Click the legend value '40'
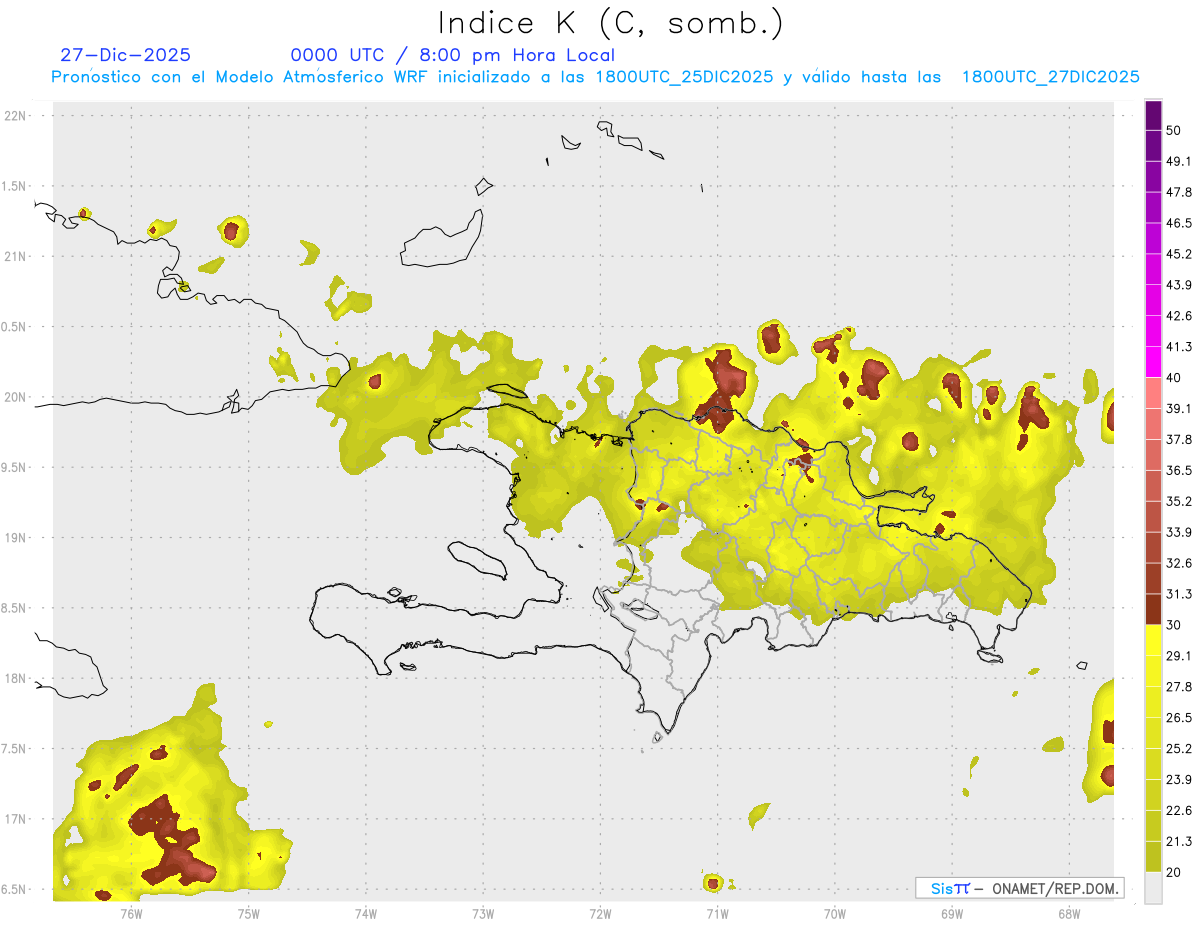Viewport: 1200px width, 927px height. 1174,377
